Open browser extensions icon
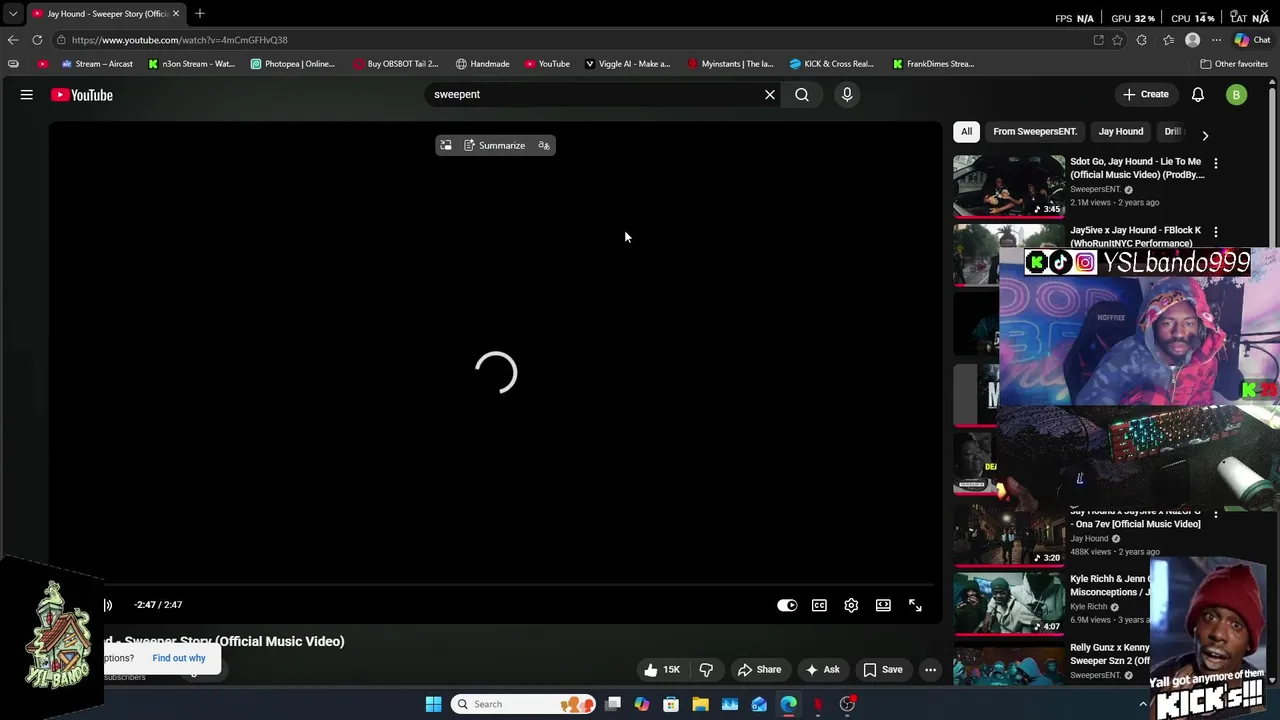The height and width of the screenshot is (720, 1280). (x=1142, y=40)
